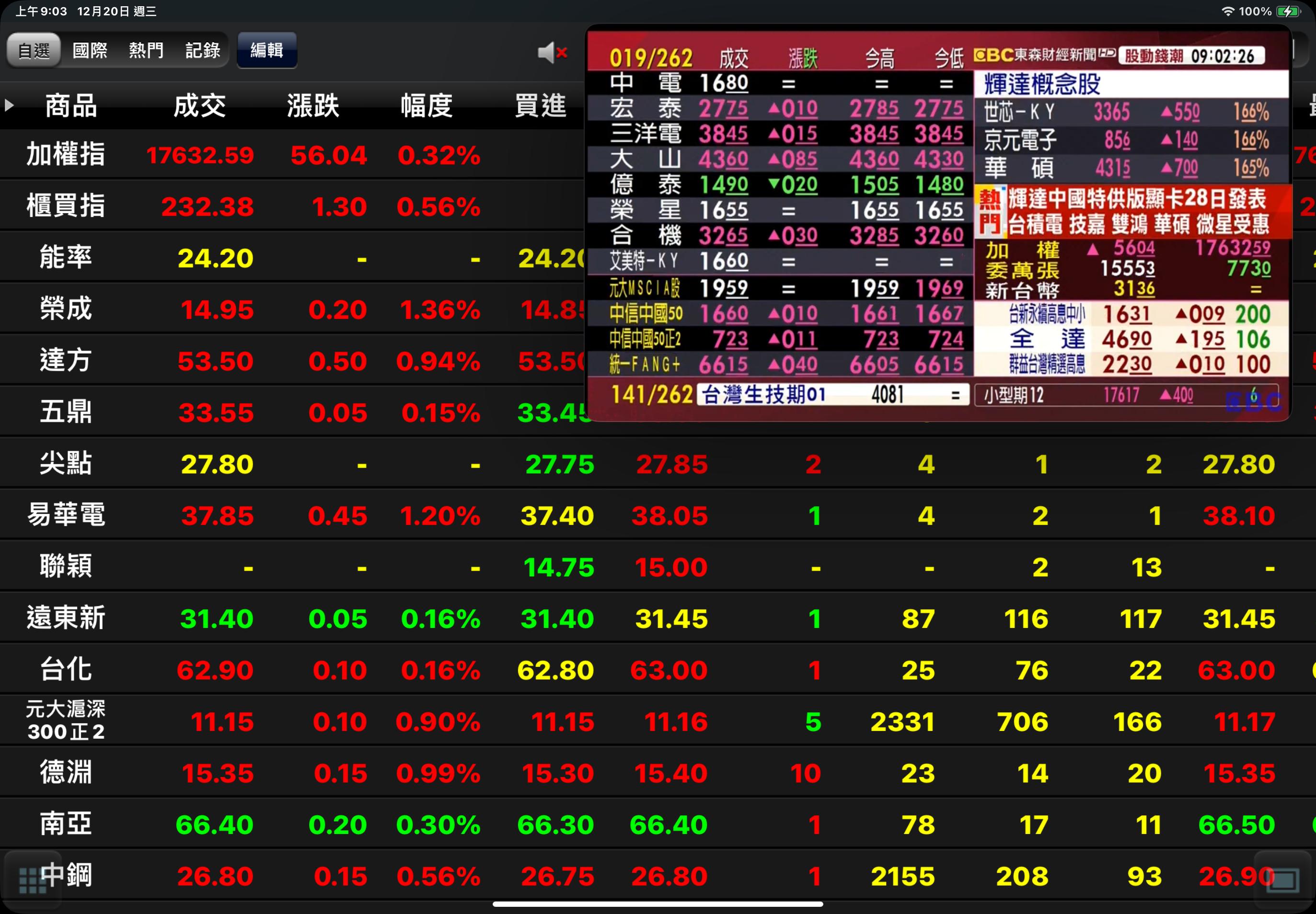This screenshot has width=1316, height=914.
Task: Switch to the 國際 tab
Action: [x=90, y=50]
